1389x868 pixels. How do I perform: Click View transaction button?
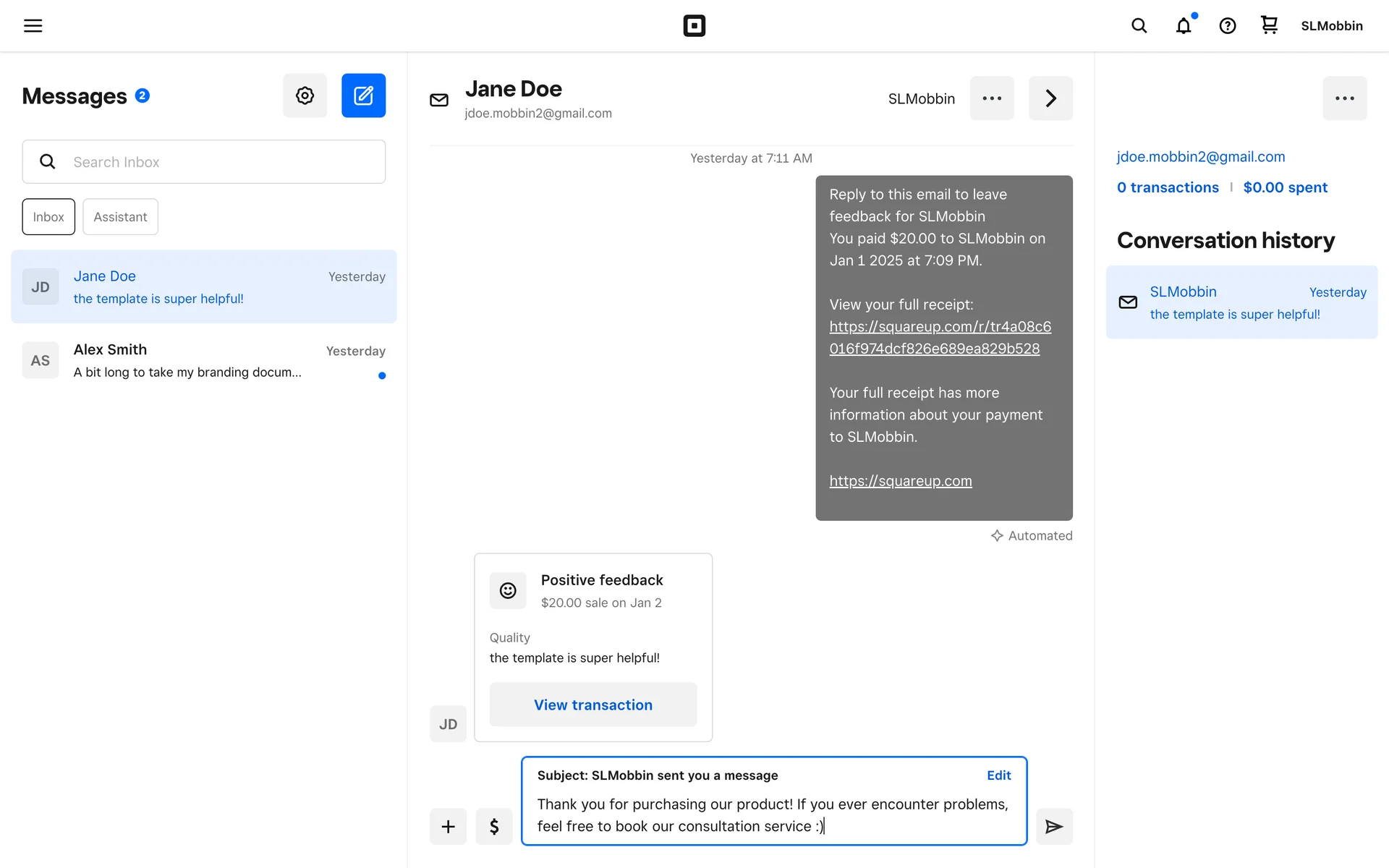(x=592, y=705)
